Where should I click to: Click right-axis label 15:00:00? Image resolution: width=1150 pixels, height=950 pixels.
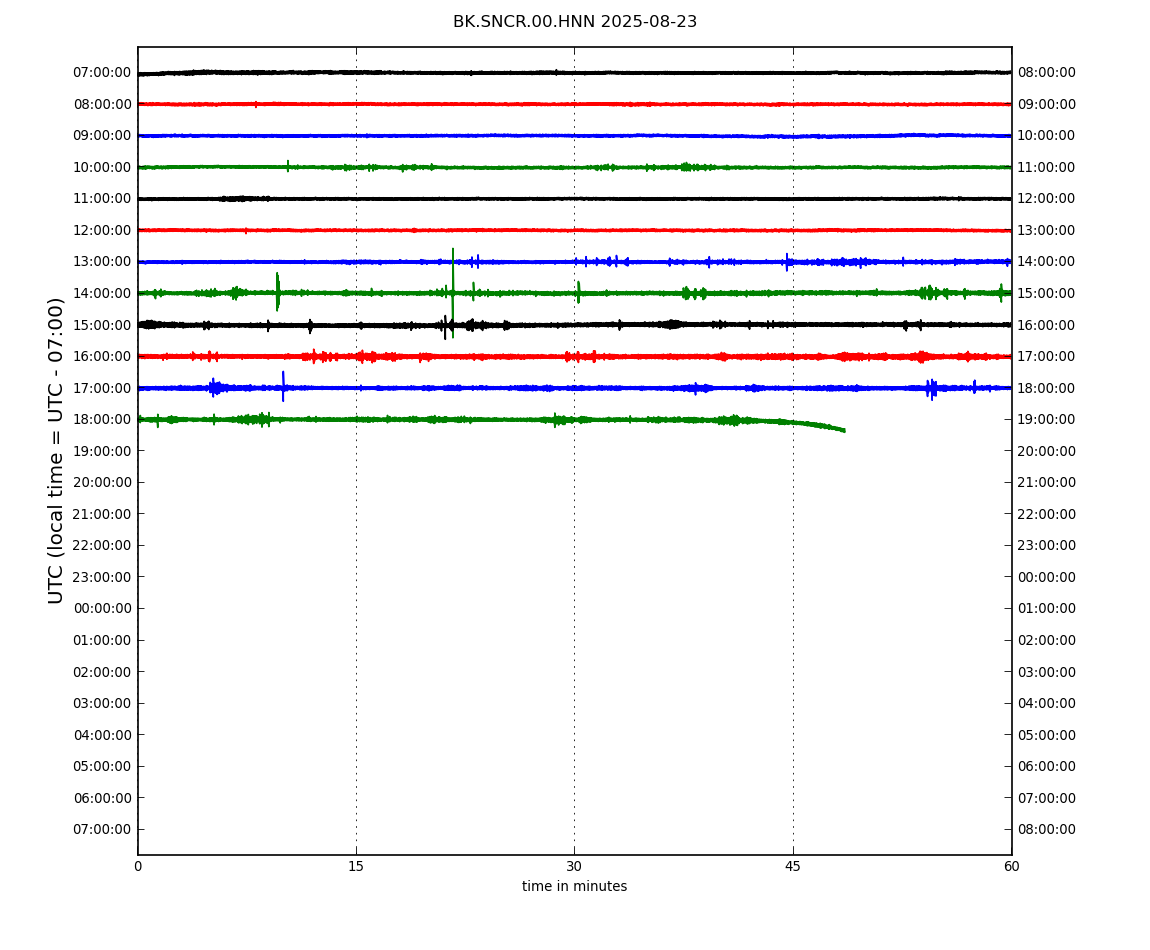tap(1047, 293)
